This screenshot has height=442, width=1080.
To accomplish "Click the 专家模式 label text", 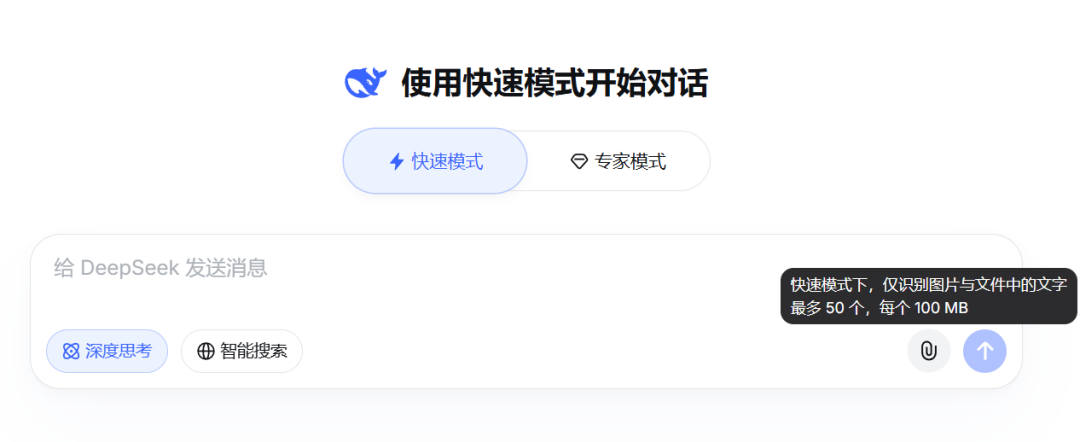I will pos(631,162).
